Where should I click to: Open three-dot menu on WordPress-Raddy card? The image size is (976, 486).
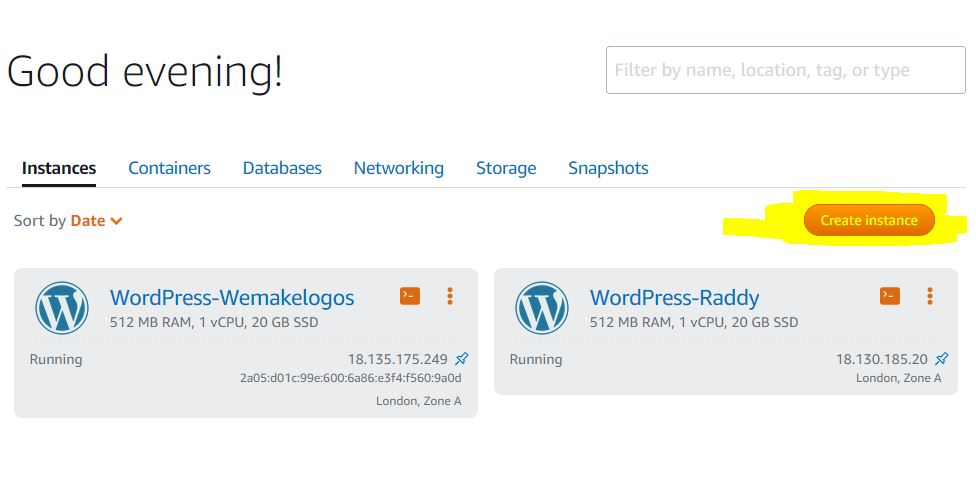[929, 296]
